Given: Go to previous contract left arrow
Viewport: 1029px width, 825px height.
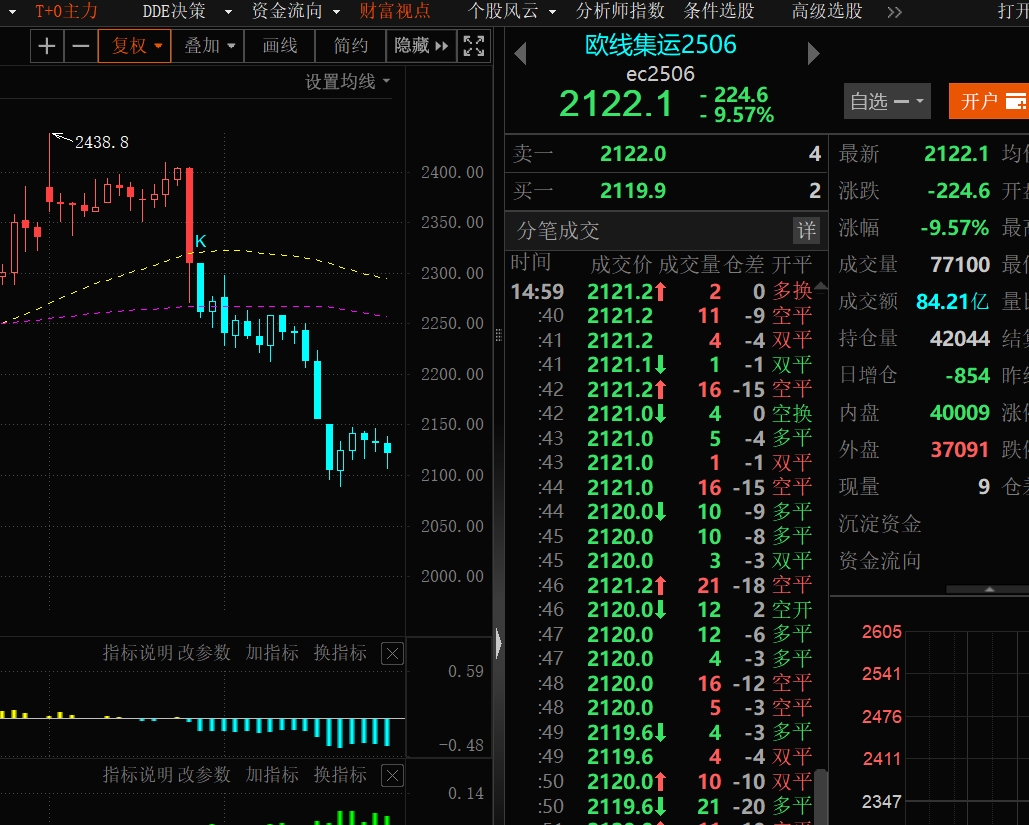Looking at the screenshot, I should point(520,53).
